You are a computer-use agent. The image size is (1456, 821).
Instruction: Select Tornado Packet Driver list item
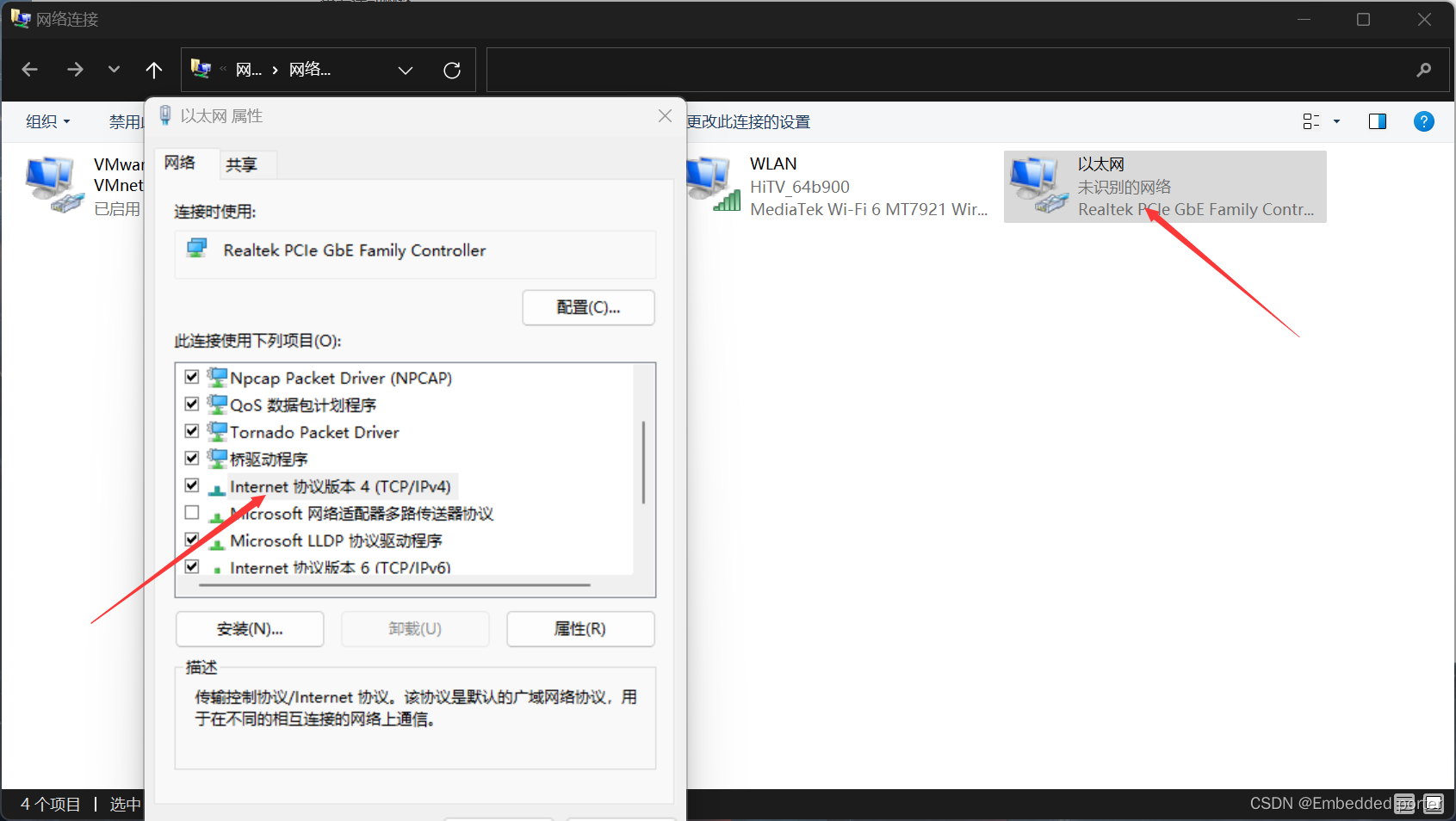pyautogui.click(x=314, y=432)
